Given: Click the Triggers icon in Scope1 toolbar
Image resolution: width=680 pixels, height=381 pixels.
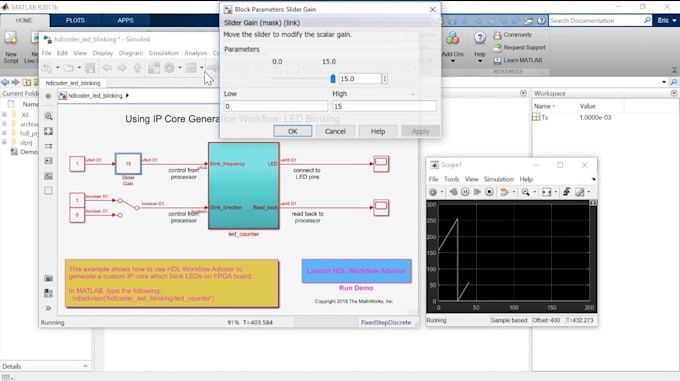Looking at the screenshot, I should coord(566,192).
